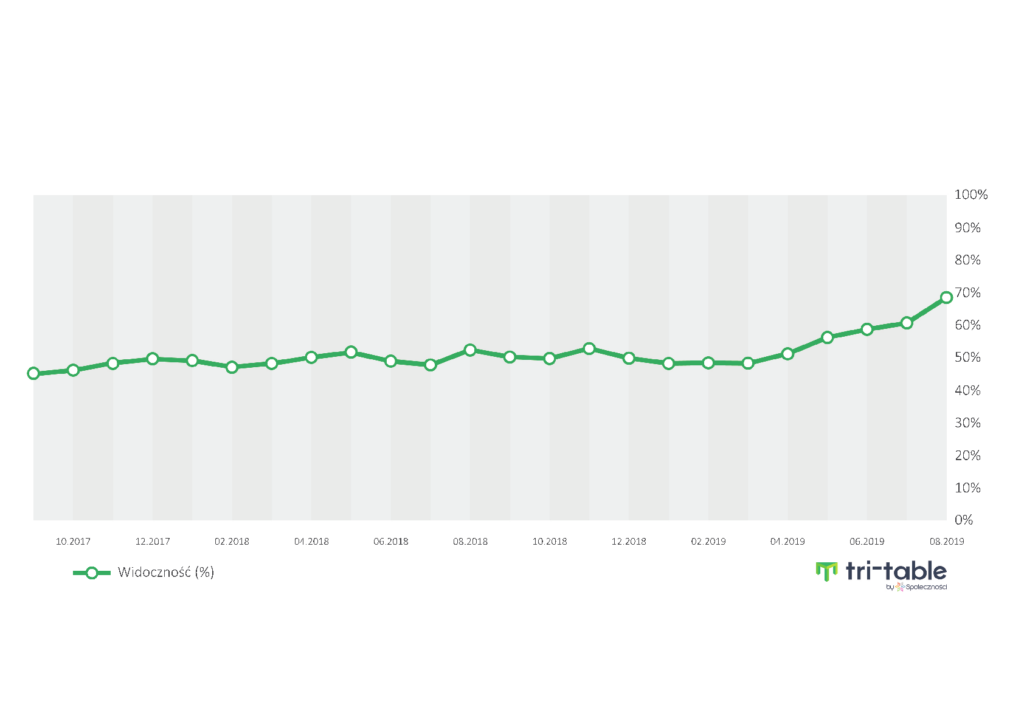The width and height of the screenshot is (1024, 724).
Task: Click the first data point on the line
Action: click(33, 373)
